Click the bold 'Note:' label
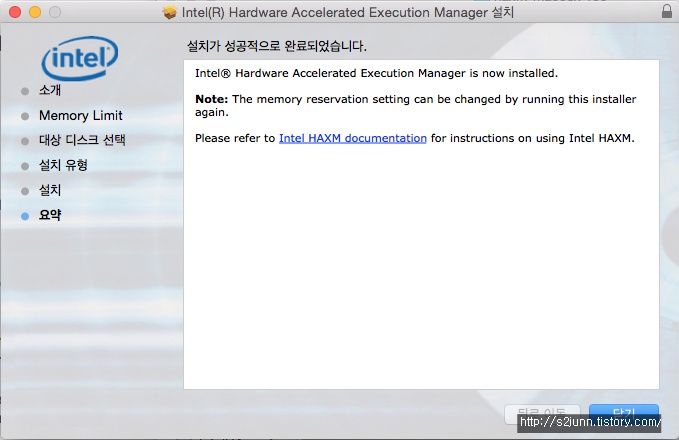 [x=211, y=99]
